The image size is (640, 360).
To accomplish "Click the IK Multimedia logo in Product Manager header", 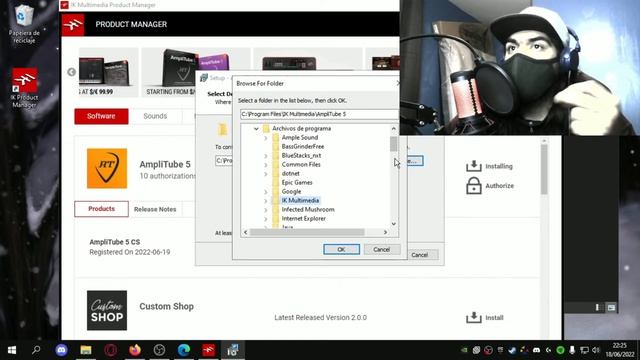I will pos(73,24).
